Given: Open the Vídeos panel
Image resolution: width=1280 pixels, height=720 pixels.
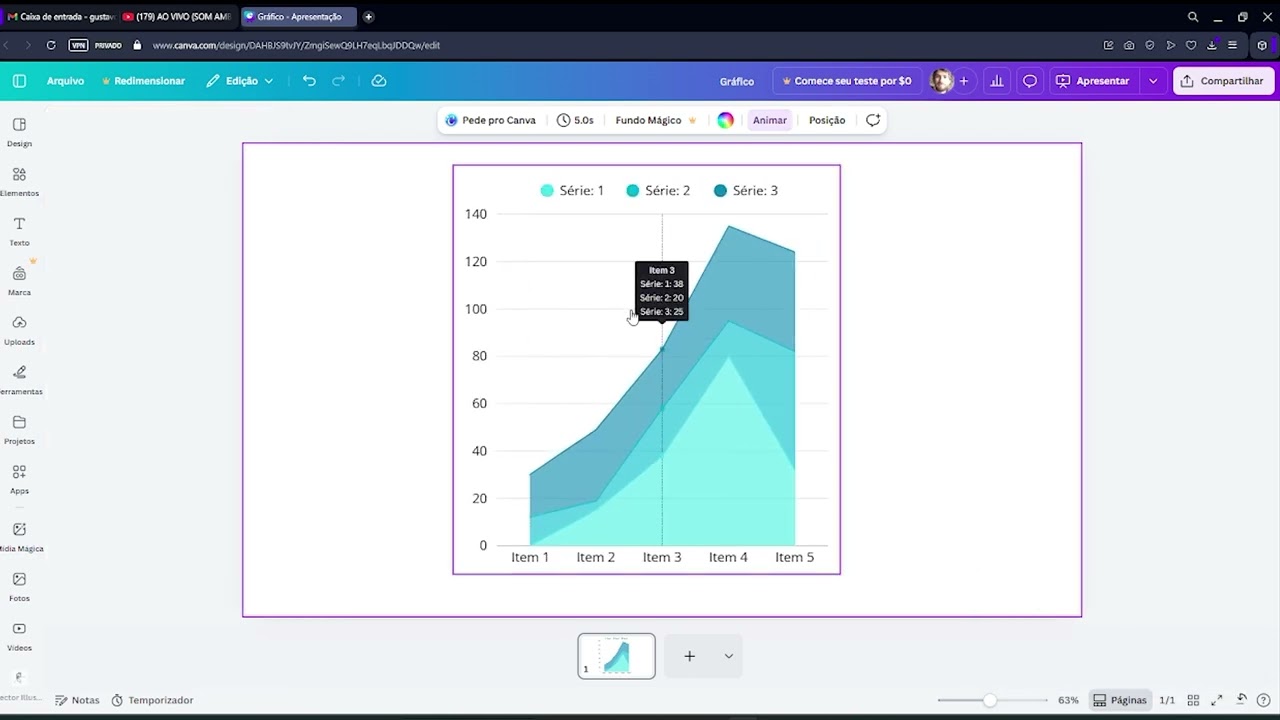Looking at the screenshot, I should 19,636.
